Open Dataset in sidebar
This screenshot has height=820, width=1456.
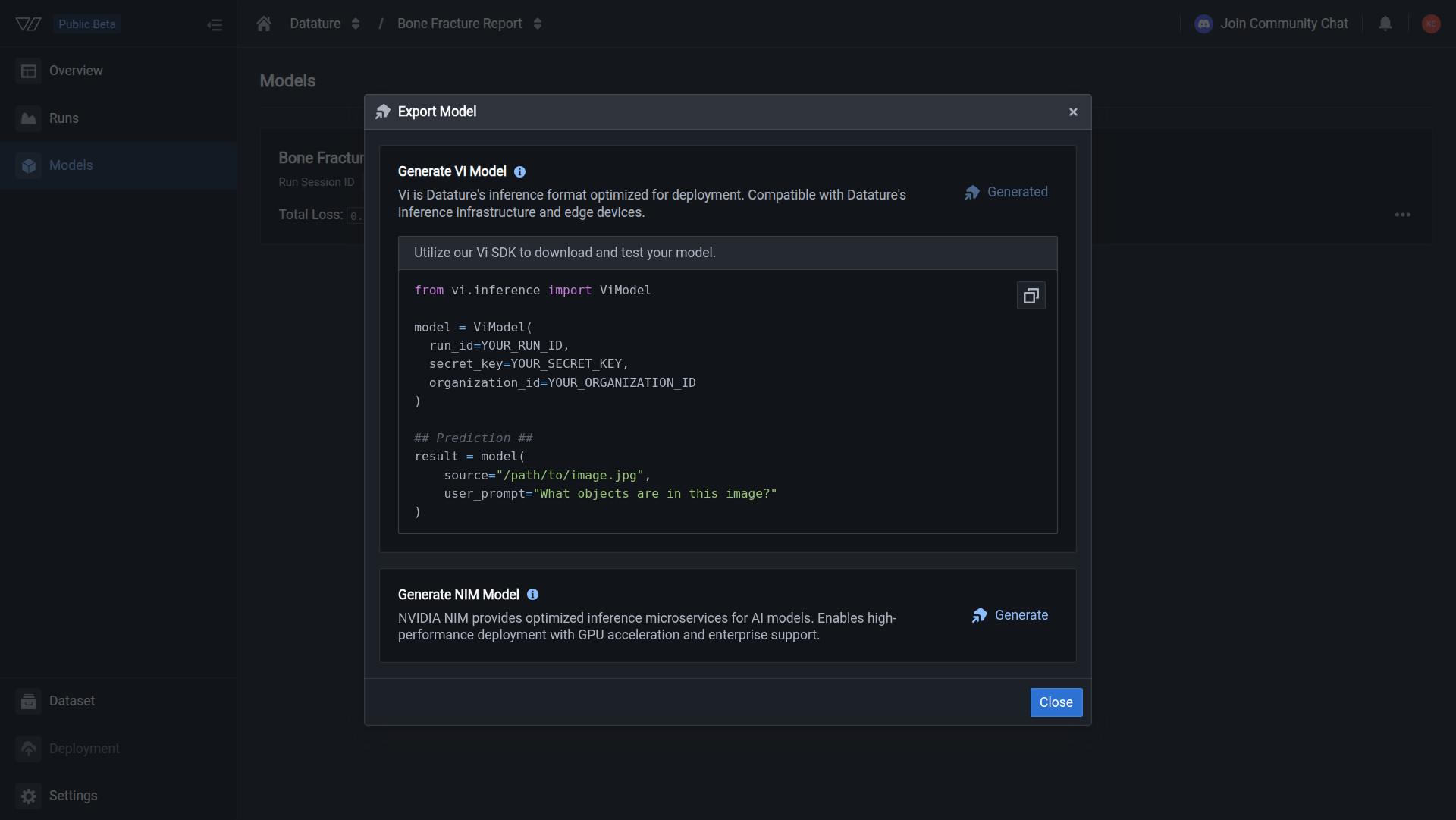[118, 701]
